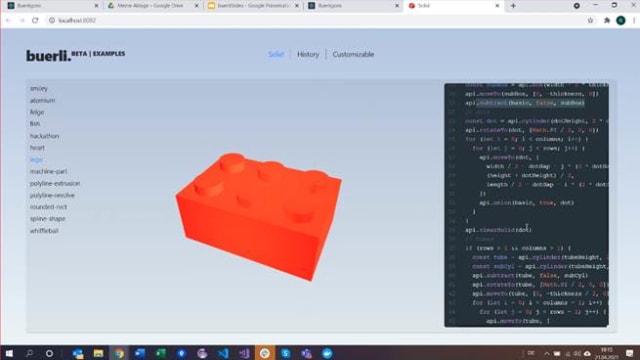Open Skype from the taskbar
Viewport: 640px width, 360px height.
285,353
